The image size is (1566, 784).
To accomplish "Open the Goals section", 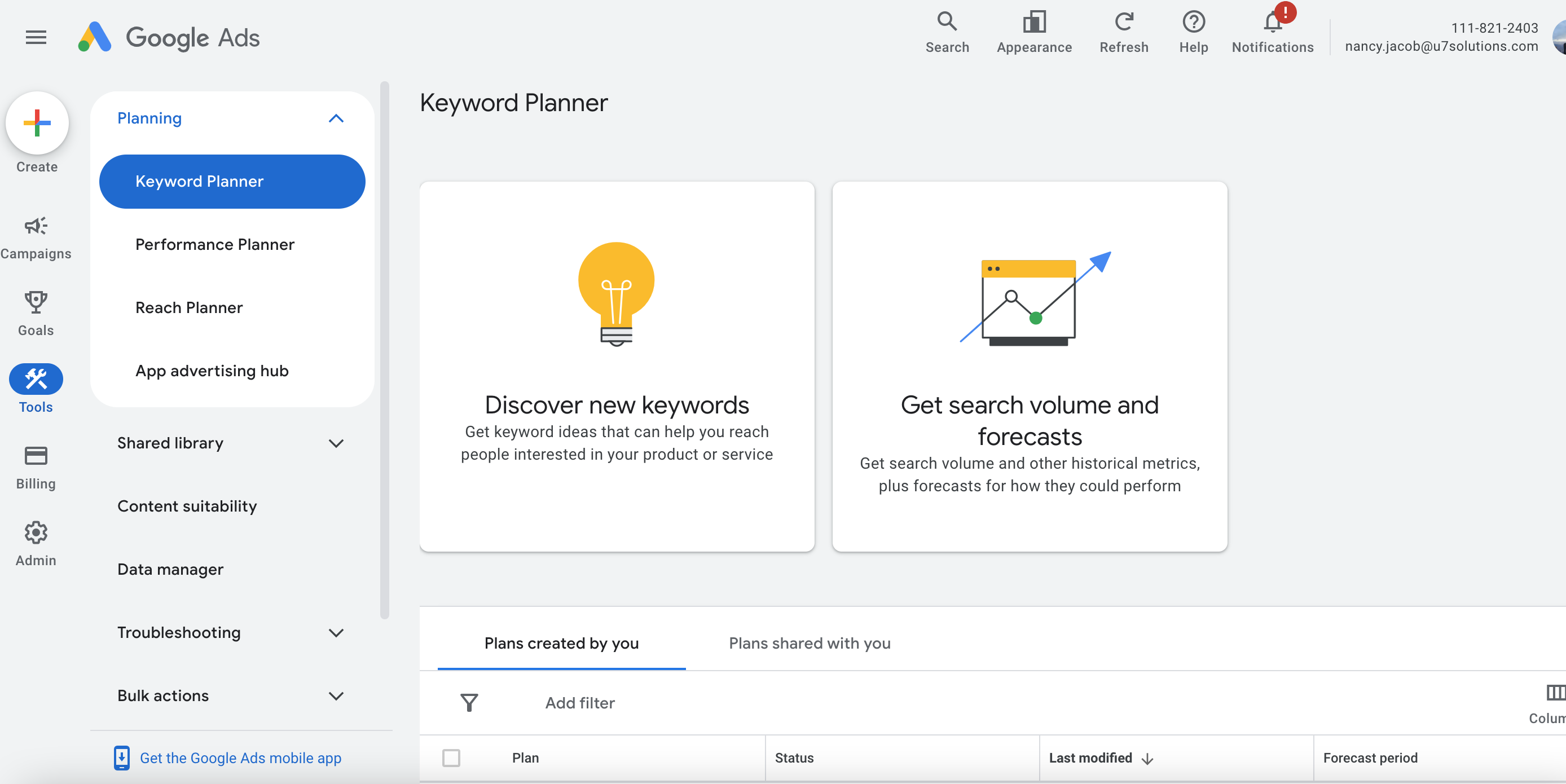I will [36, 314].
